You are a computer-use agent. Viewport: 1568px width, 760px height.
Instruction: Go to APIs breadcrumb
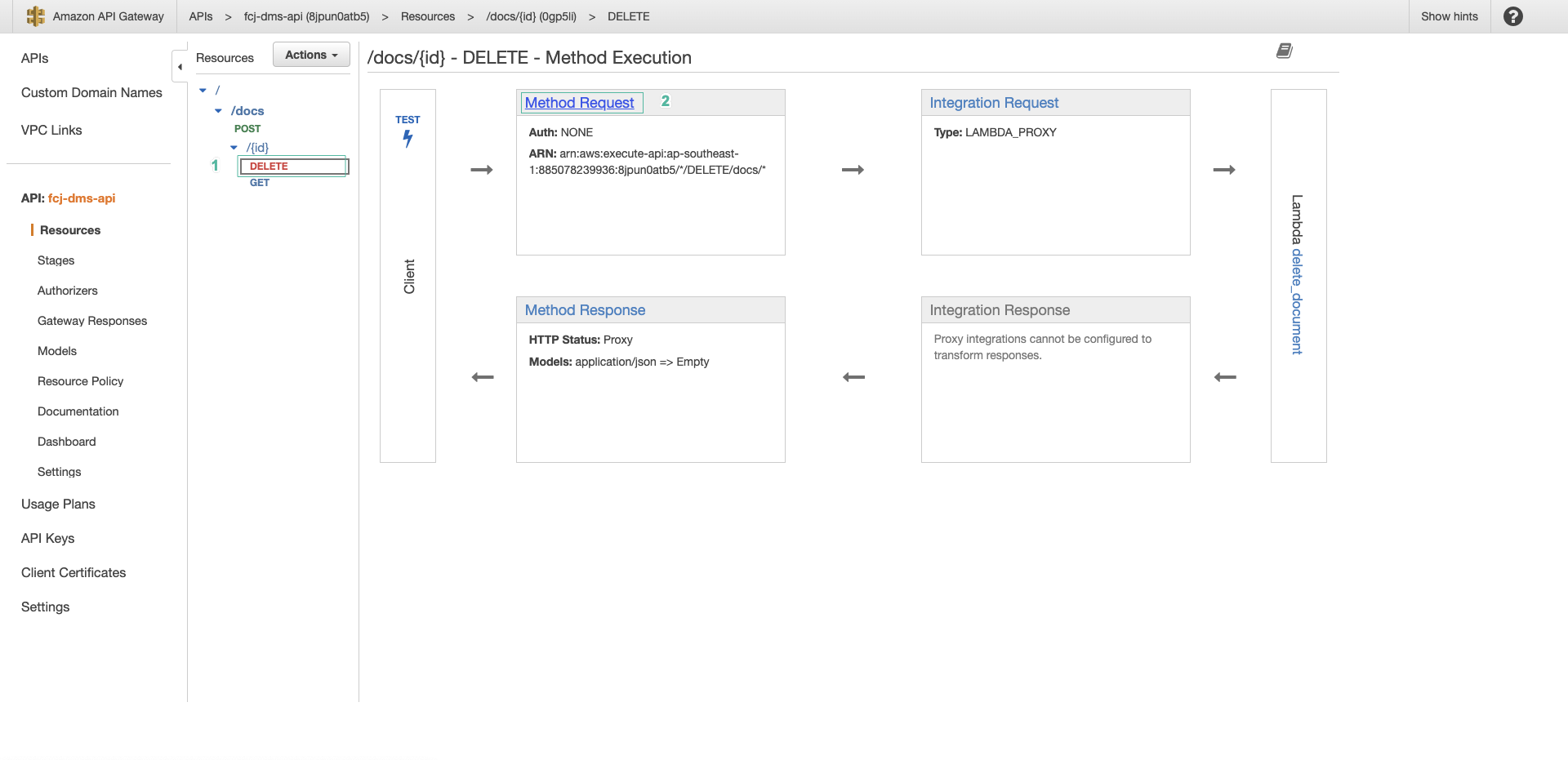tap(201, 16)
